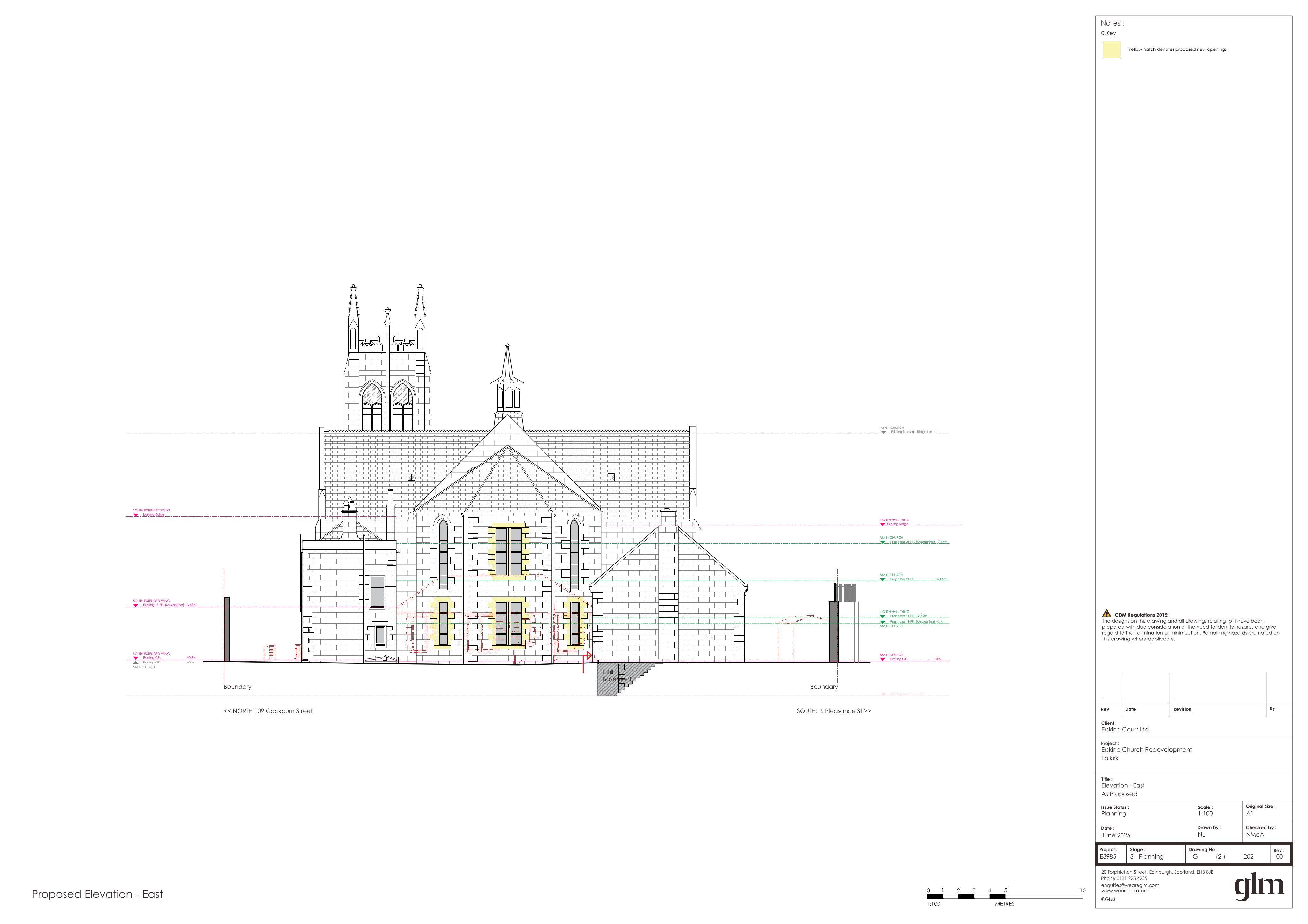Open the www.weareglm.com website address

click(1125, 891)
